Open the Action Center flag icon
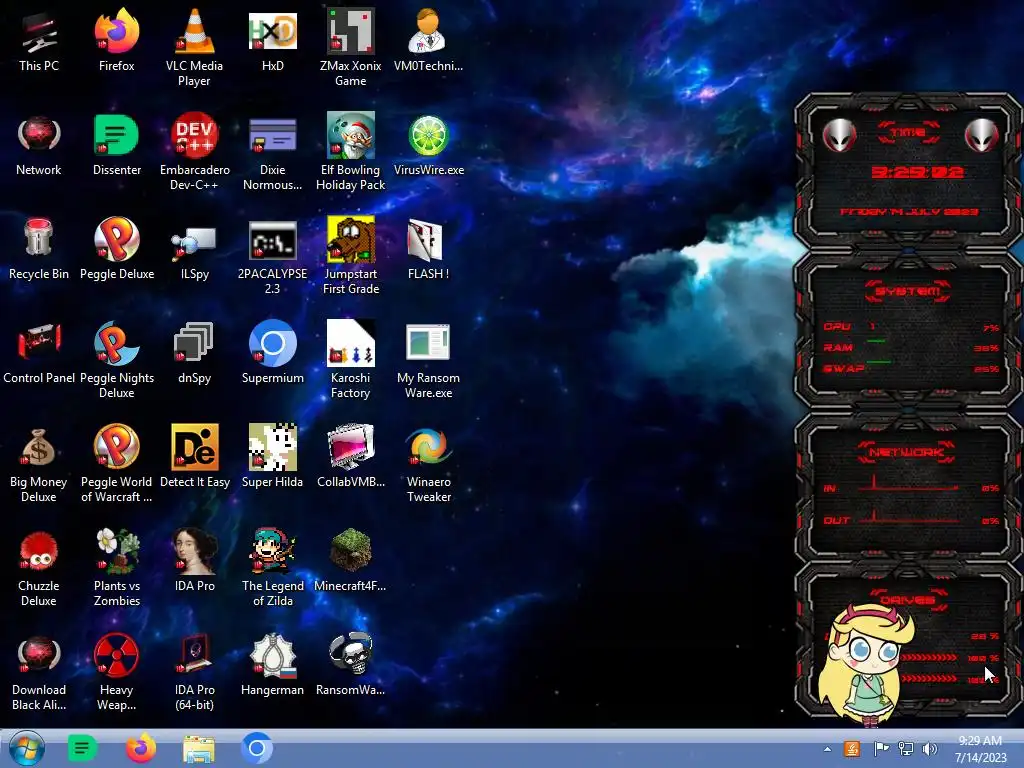Viewport: 1024px width, 768px height. click(881, 749)
